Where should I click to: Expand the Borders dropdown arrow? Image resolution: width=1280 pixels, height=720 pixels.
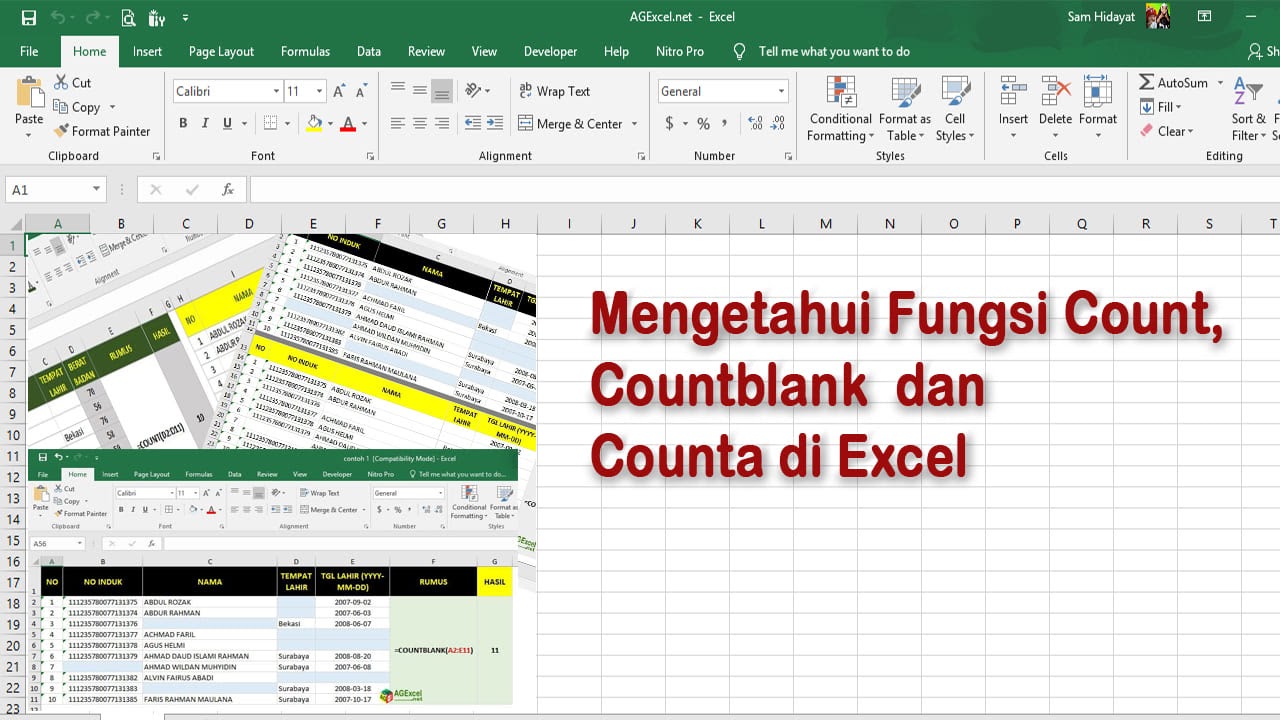coord(287,124)
